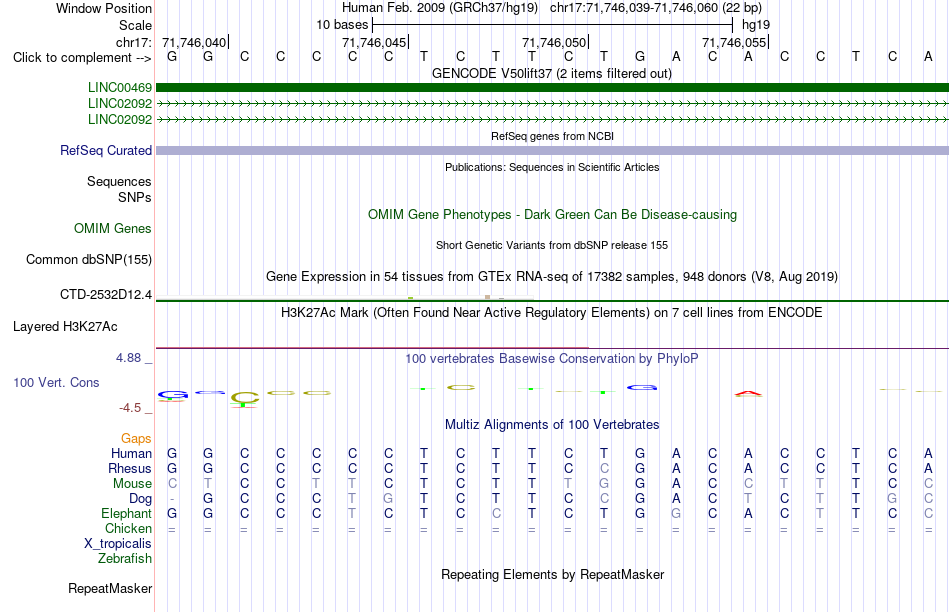Select the Human alignment row label
This screenshot has height=612, width=950.
click(131, 453)
